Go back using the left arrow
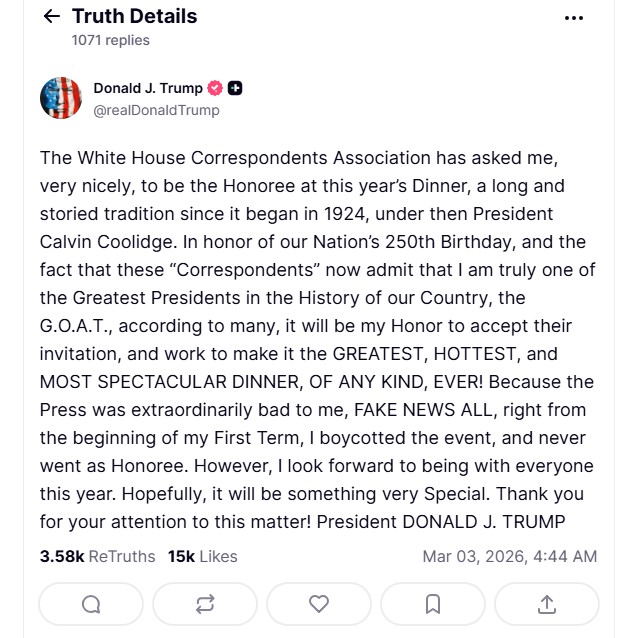 (x=52, y=17)
